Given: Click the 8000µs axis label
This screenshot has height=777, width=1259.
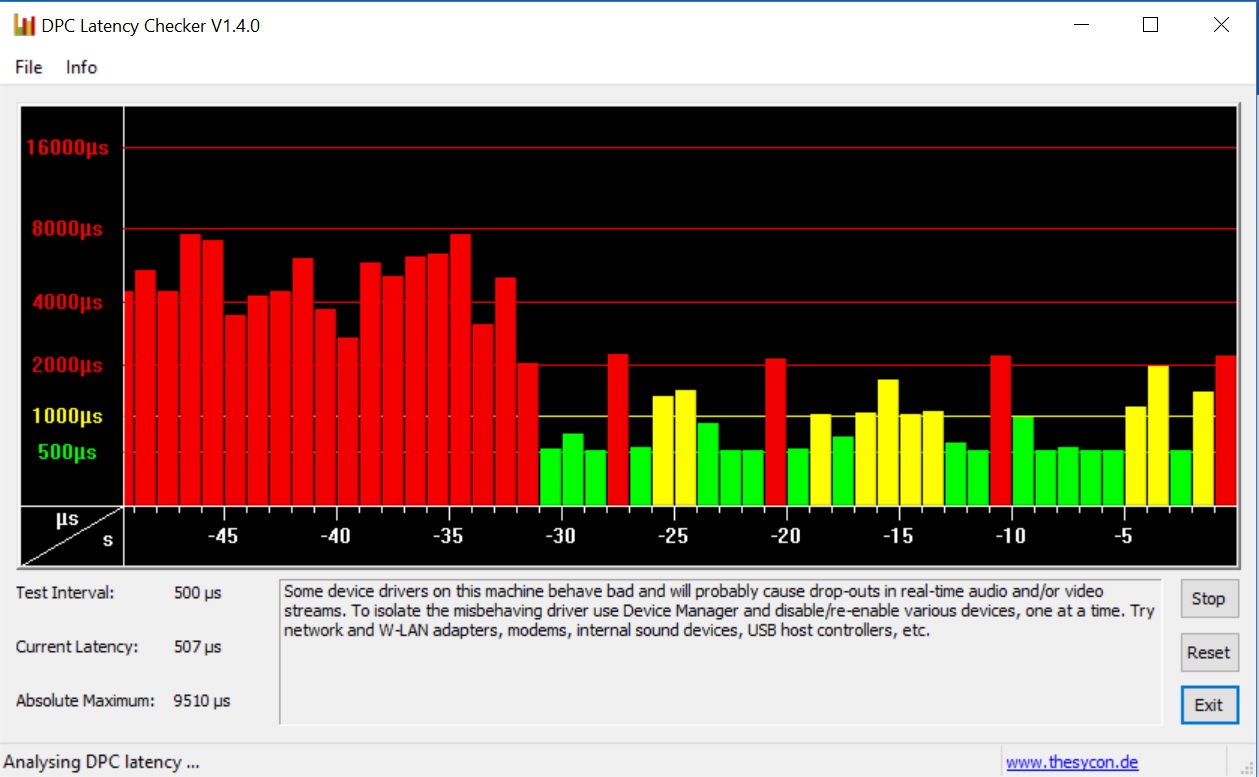Looking at the screenshot, I should point(67,229).
